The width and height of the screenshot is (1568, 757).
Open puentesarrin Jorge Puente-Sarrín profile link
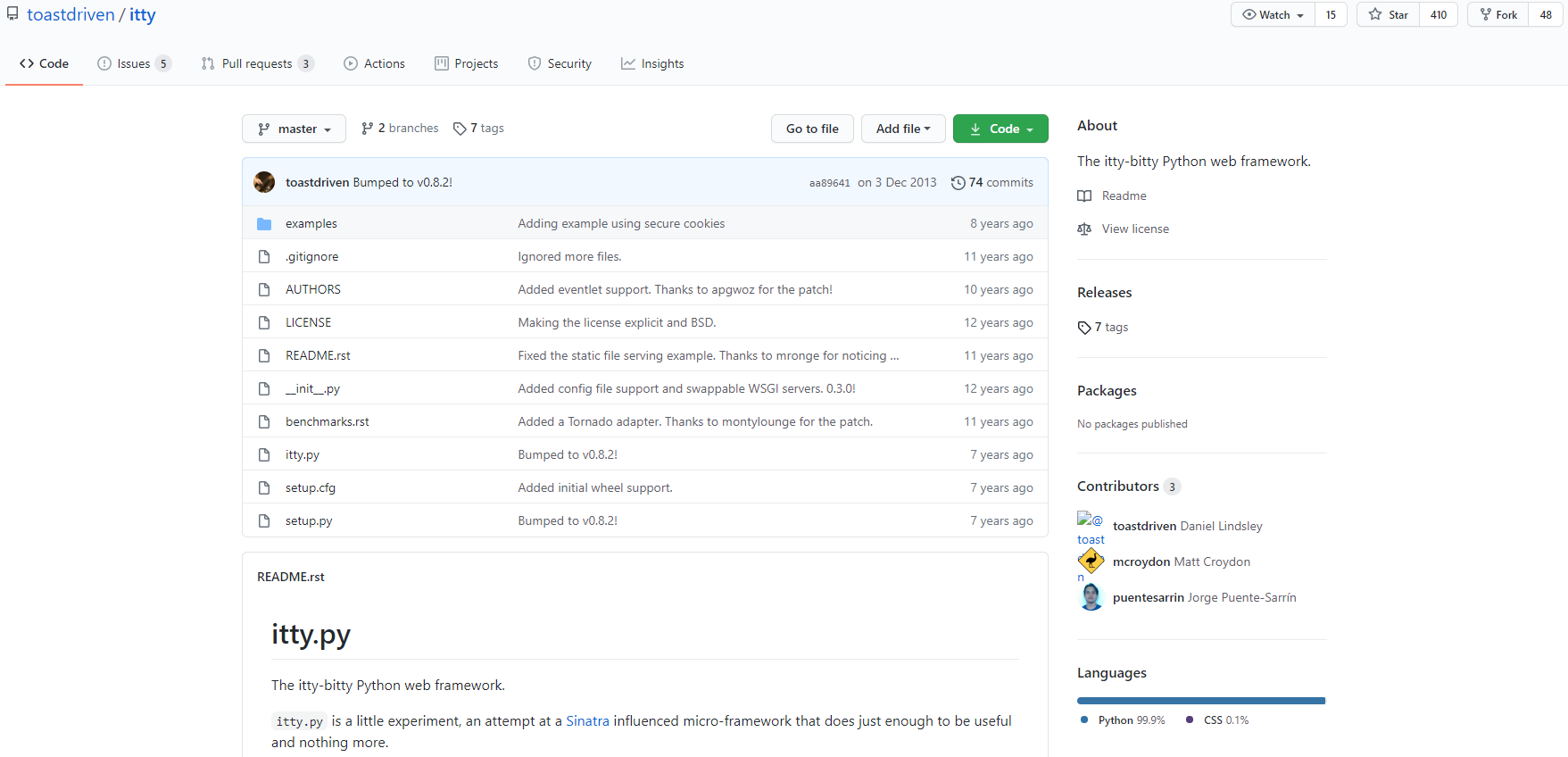(x=1205, y=598)
